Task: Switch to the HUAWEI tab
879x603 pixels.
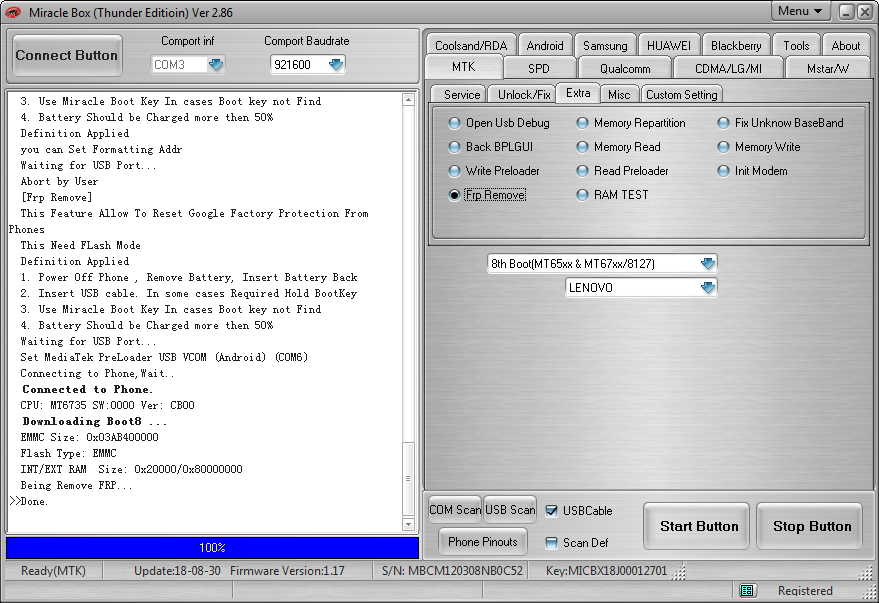Action: [669, 45]
